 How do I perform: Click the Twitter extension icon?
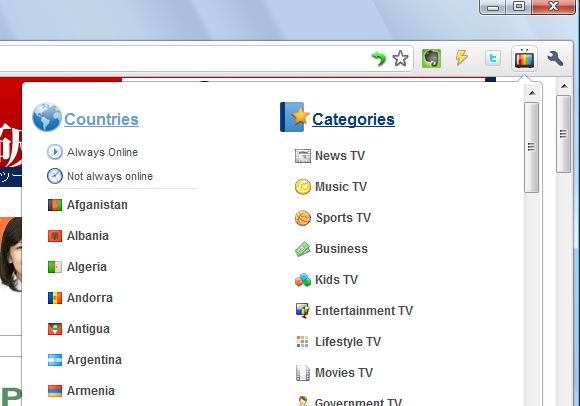493,58
